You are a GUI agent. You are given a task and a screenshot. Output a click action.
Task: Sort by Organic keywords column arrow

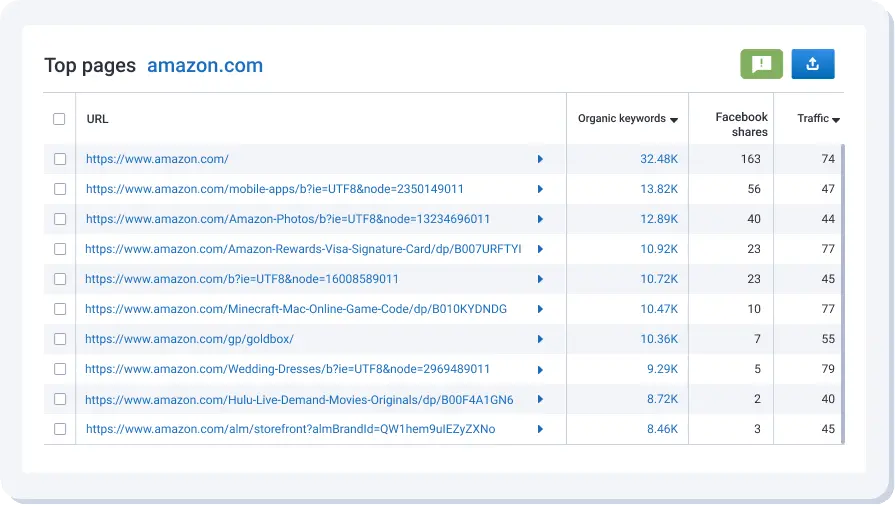click(x=674, y=120)
